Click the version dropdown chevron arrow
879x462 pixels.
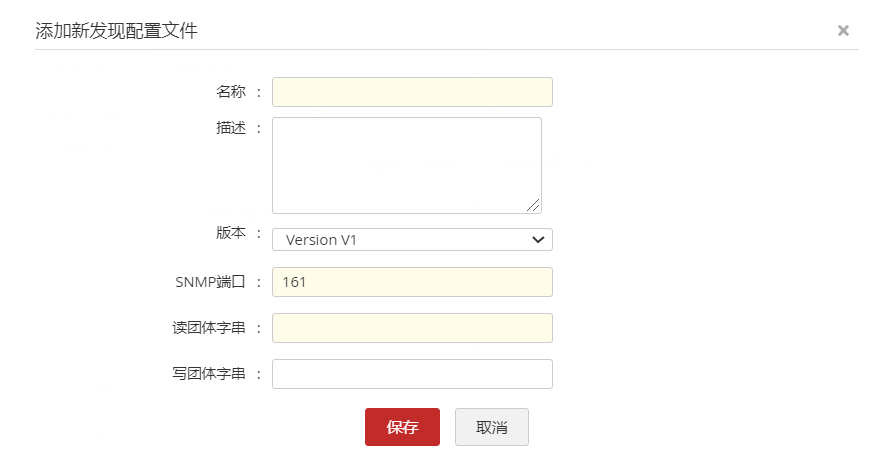[538, 240]
